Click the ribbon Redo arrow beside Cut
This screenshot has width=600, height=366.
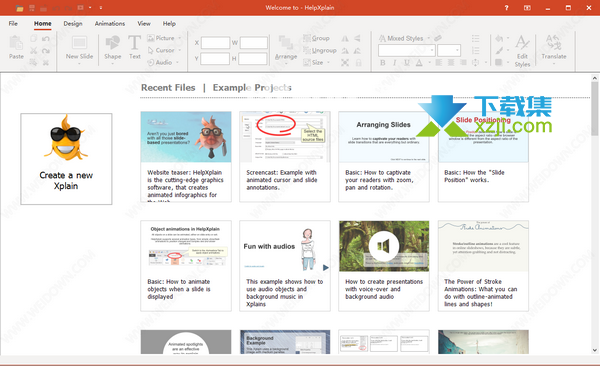pos(46,51)
